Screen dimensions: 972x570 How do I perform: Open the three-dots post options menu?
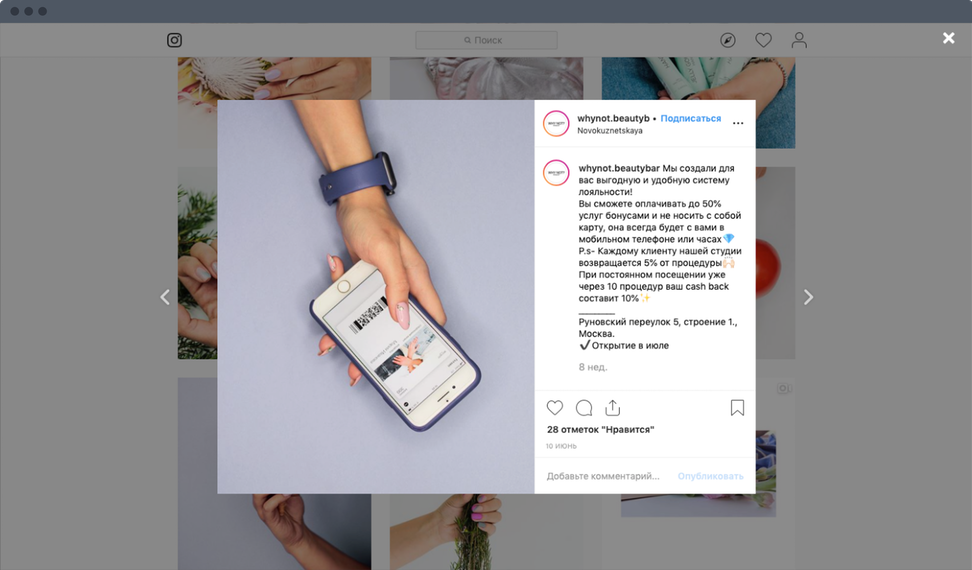coord(738,123)
